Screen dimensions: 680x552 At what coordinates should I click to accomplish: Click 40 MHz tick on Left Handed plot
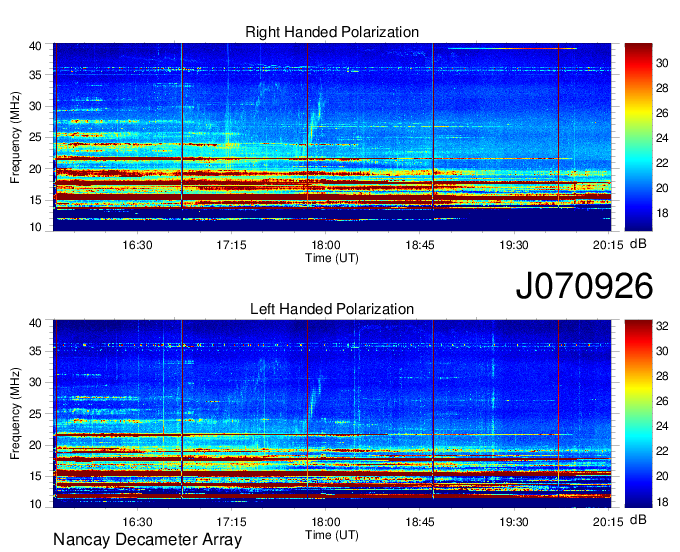click(x=35, y=323)
